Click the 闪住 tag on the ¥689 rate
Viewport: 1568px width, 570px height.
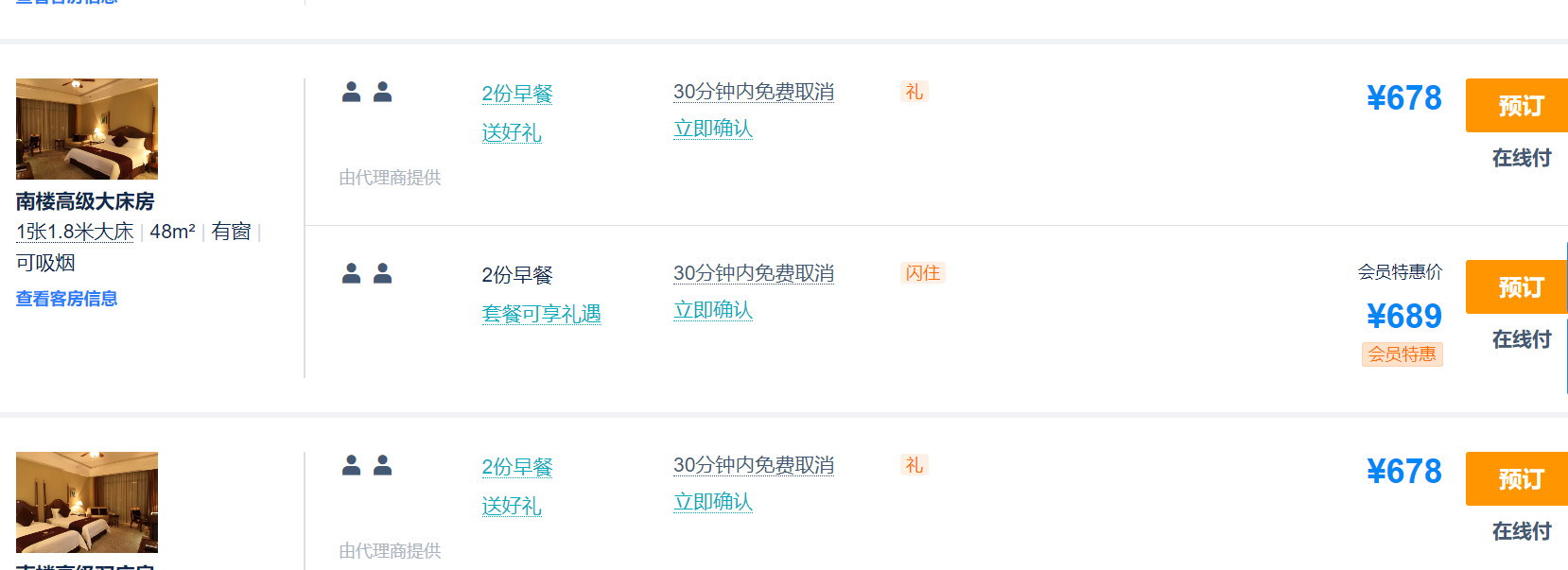922,273
